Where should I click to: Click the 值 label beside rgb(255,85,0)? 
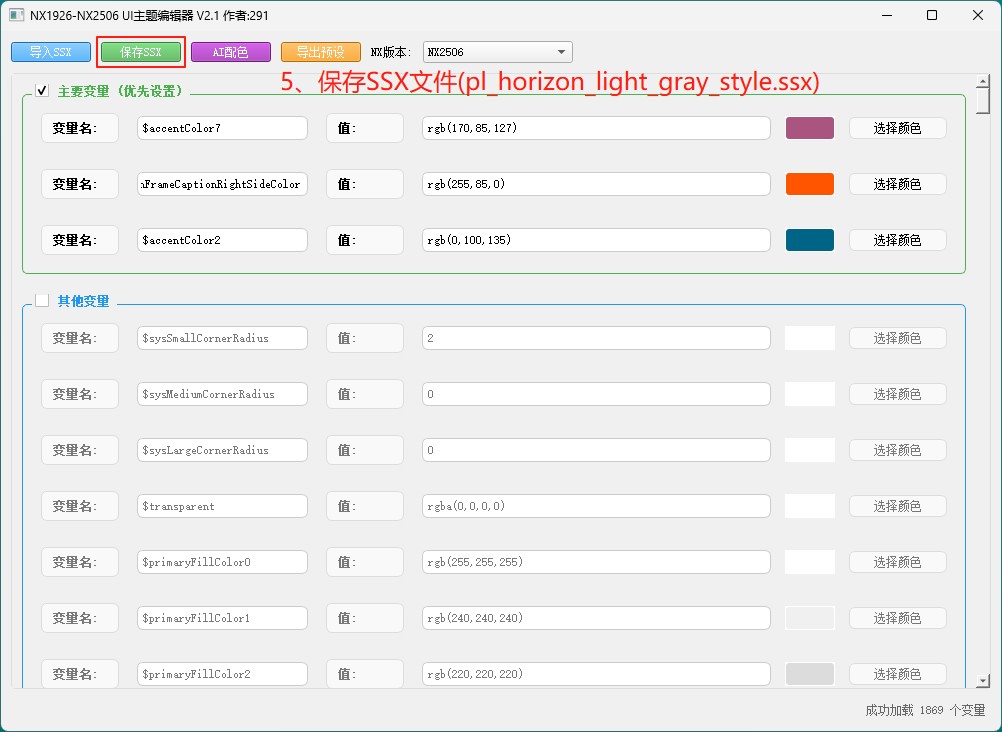[x=365, y=184]
